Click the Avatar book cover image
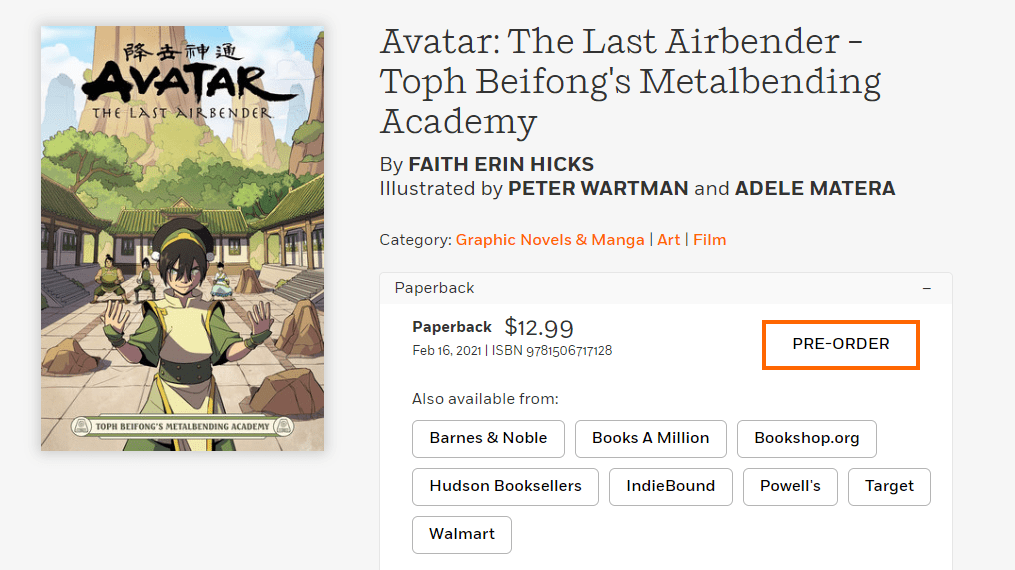1015x570 pixels. tap(182, 238)
